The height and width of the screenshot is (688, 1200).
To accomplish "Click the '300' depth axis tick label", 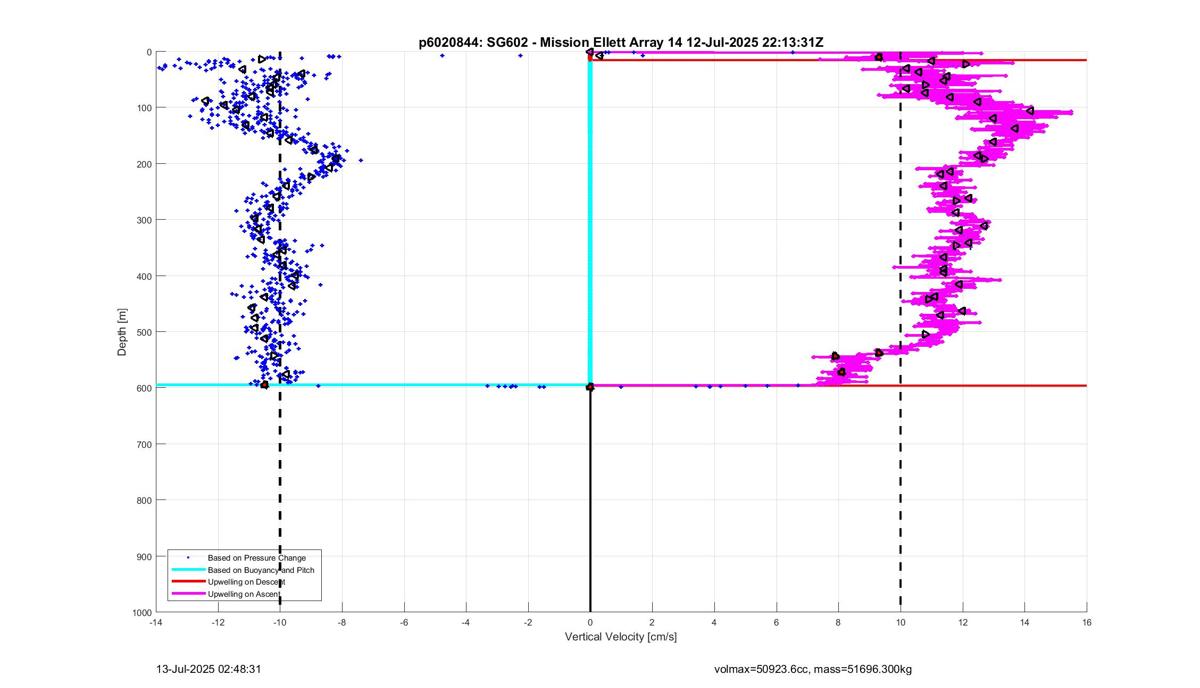I will pos(143,220).
